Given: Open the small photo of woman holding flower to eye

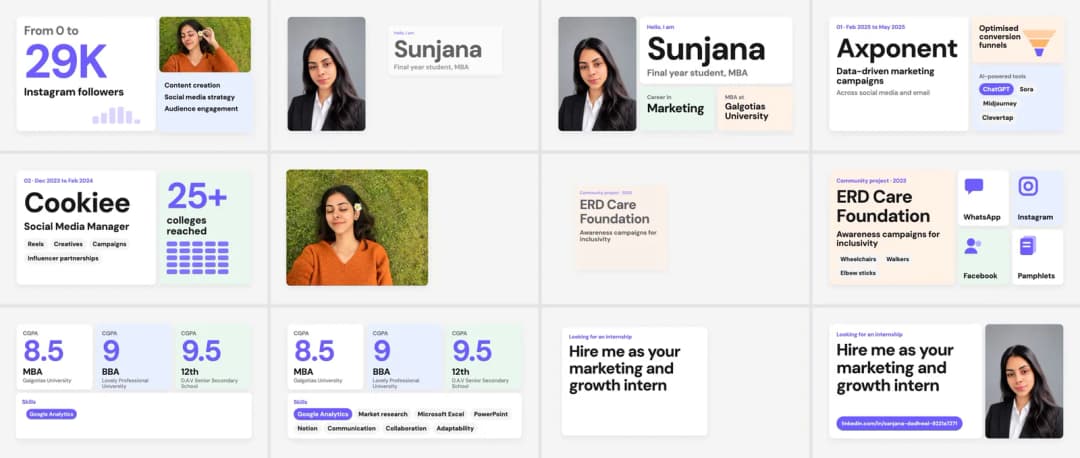Looking at the screenshot, I should pos(205,44).
